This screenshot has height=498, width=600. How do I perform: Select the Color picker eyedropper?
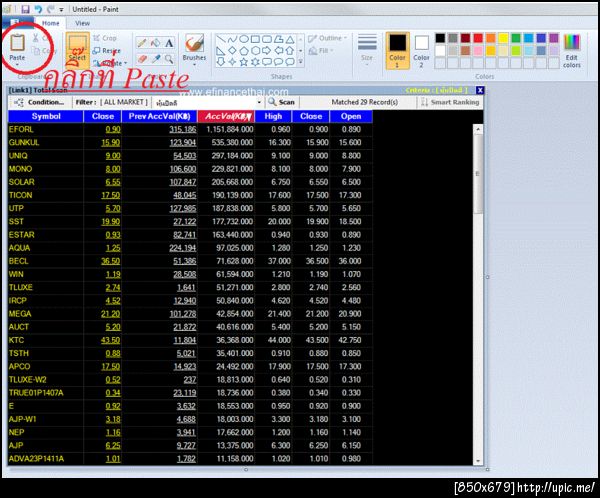pos(155,59)
